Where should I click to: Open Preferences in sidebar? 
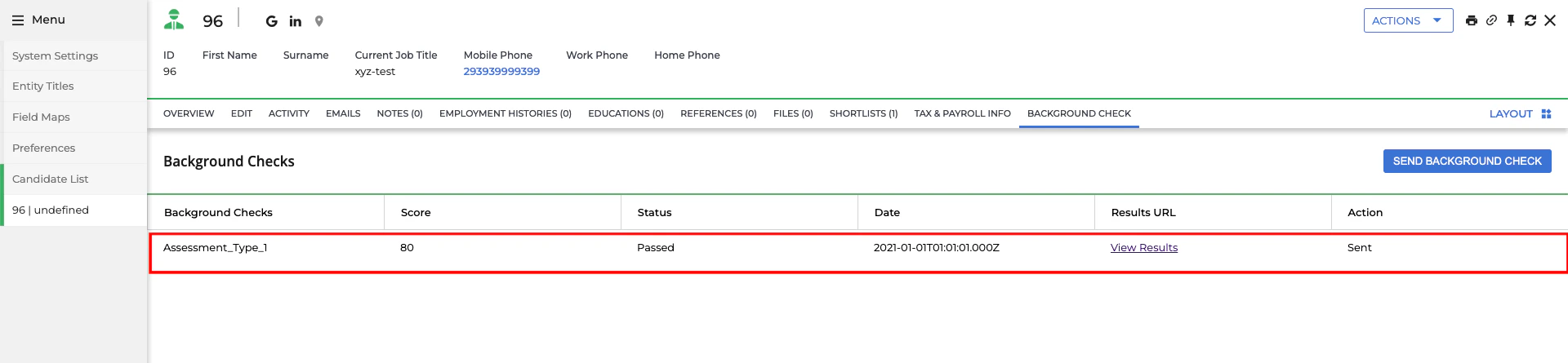coord(73,148)
